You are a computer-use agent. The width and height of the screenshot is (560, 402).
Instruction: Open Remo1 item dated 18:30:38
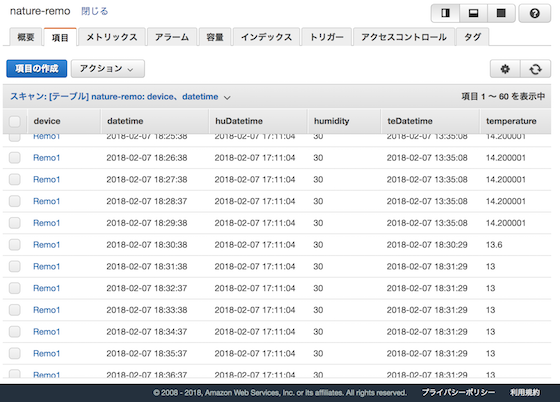(46, 245)
